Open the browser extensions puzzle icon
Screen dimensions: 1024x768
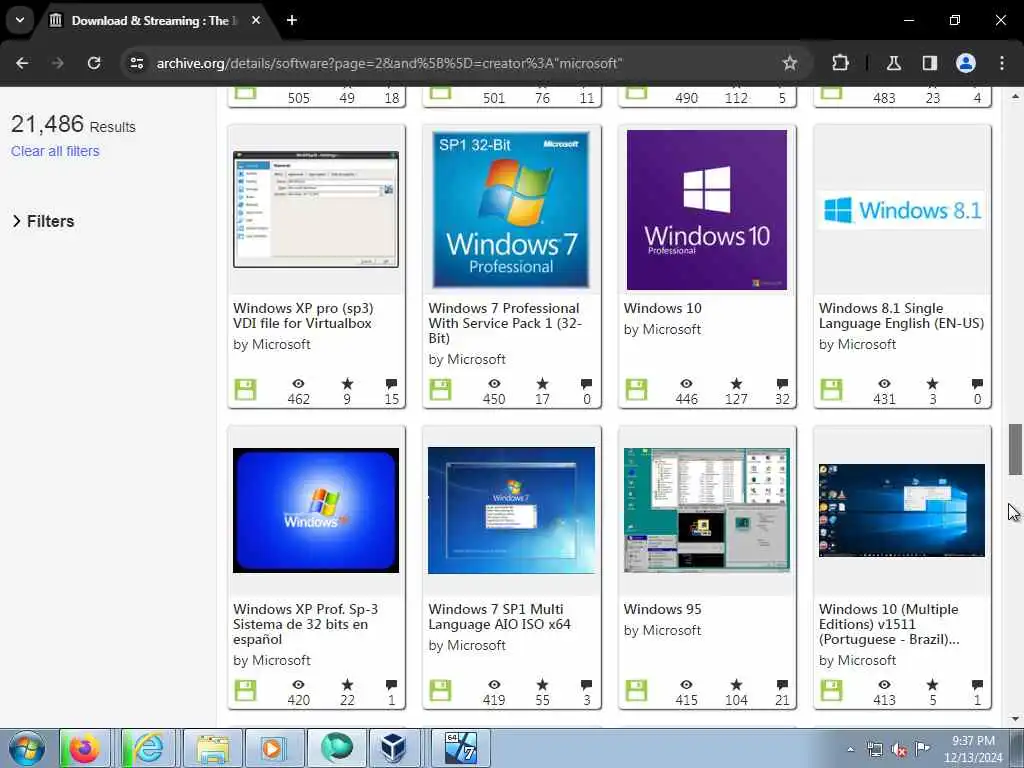point(840,63)
